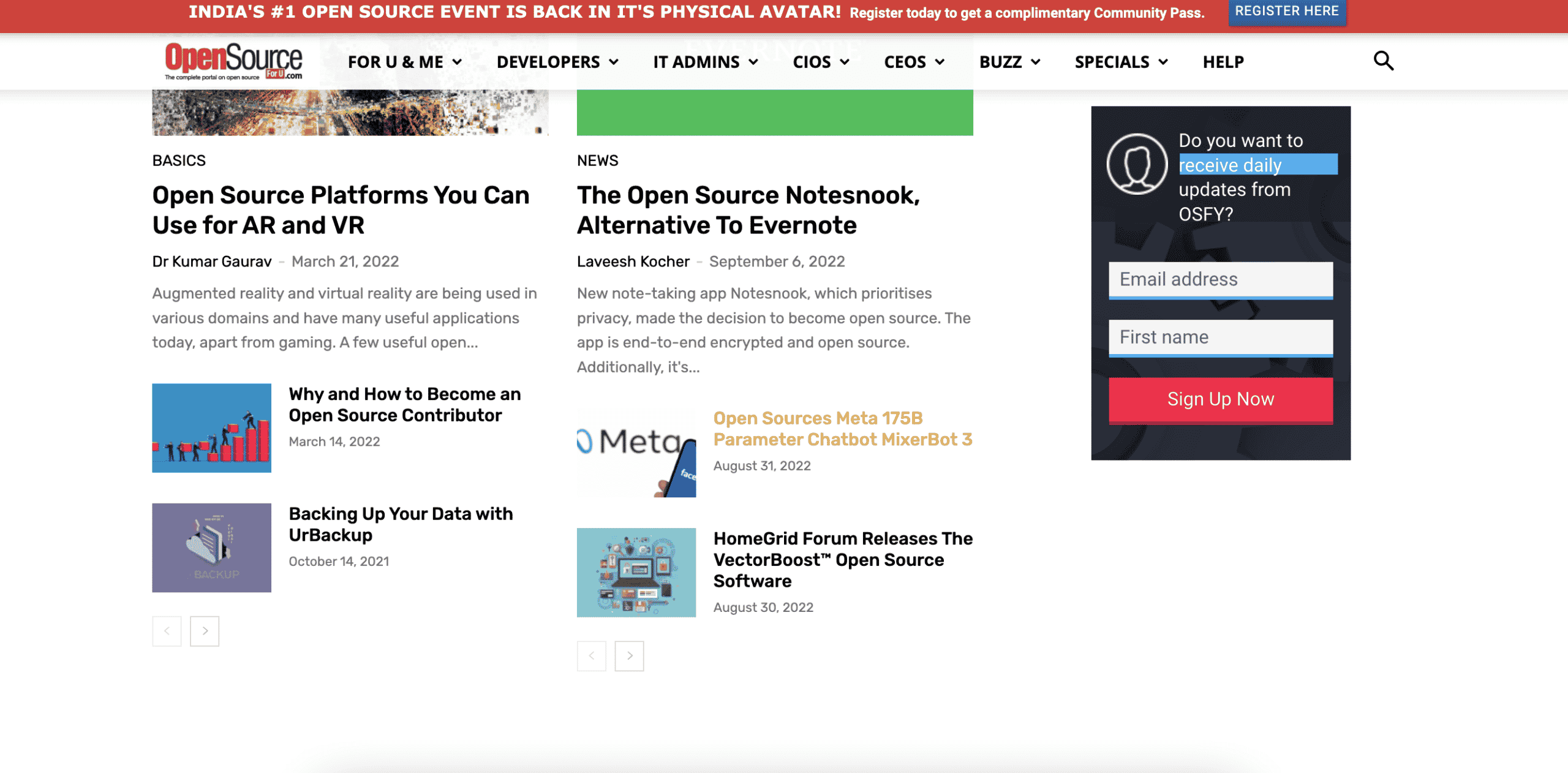This screenshot has height=773, width=1568.
Task: Expand the CIOS menu
Action: click(x=821, y=62)
